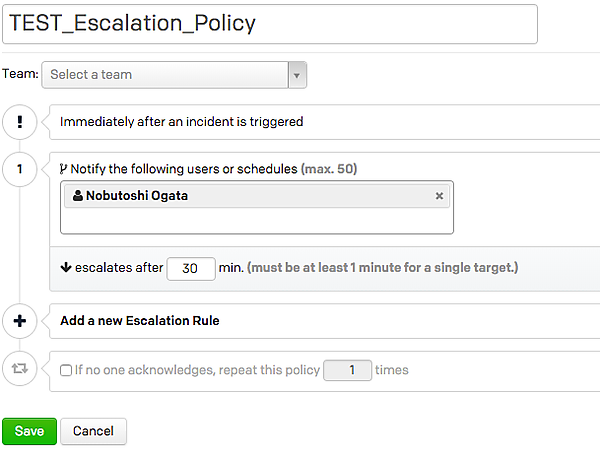Save the escalation policy
600x462 pixels.
tap(29, 431)
